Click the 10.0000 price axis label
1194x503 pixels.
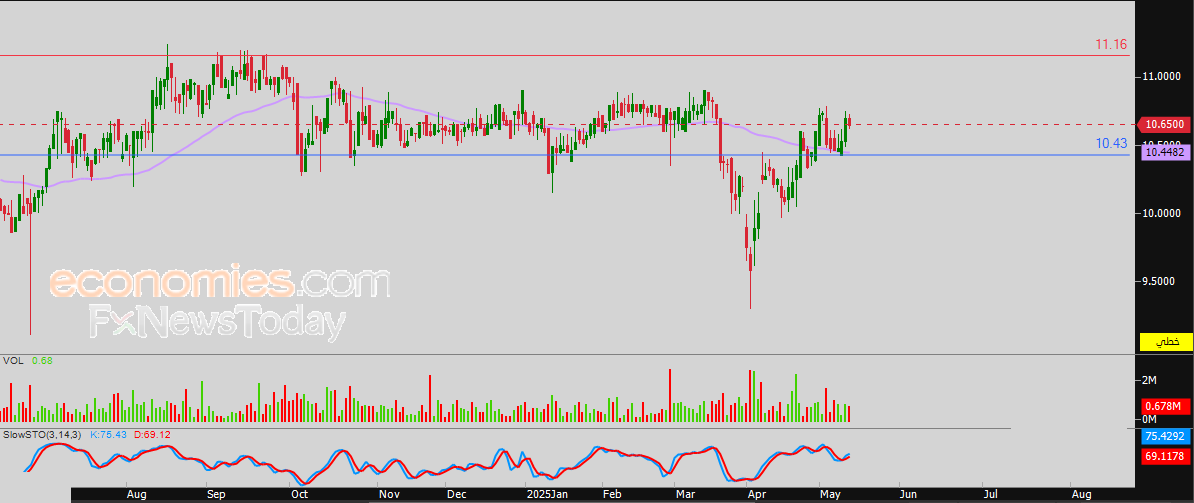(x=1160, y=214)
